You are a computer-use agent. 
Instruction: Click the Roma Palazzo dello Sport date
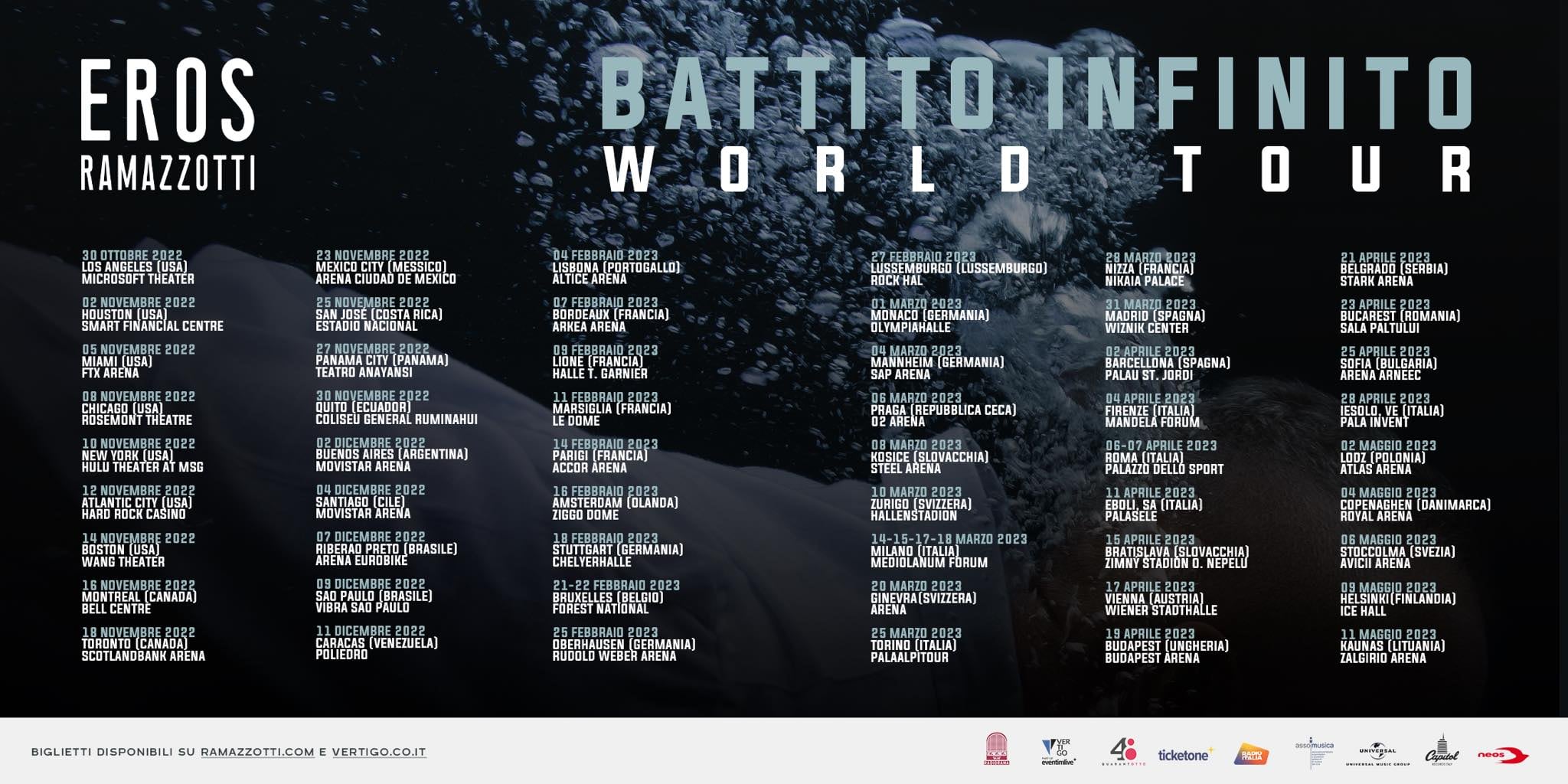tap(1164, 457)
